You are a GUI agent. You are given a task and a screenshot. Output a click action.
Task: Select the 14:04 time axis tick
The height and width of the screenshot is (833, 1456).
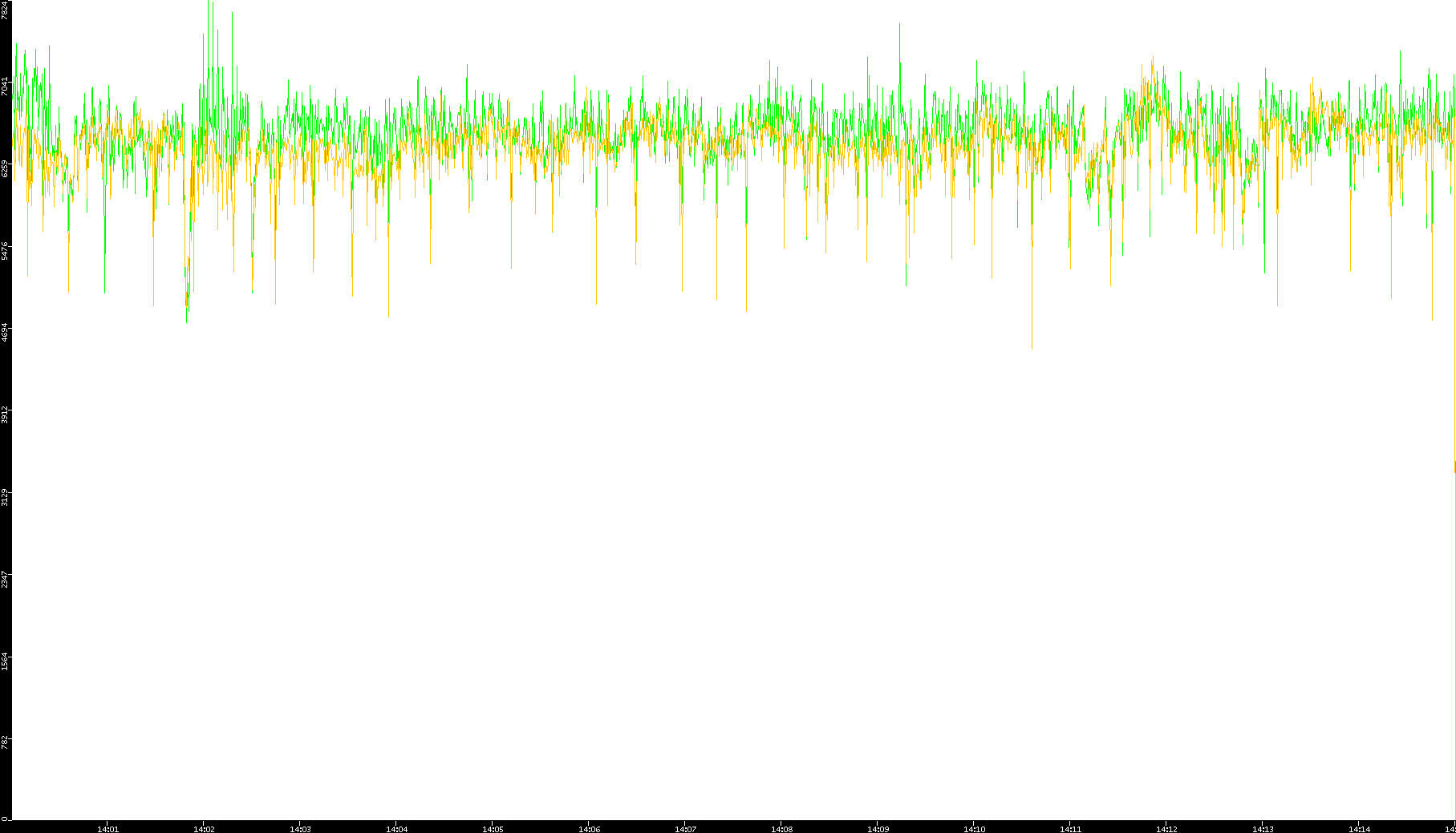tap(396, 829)
